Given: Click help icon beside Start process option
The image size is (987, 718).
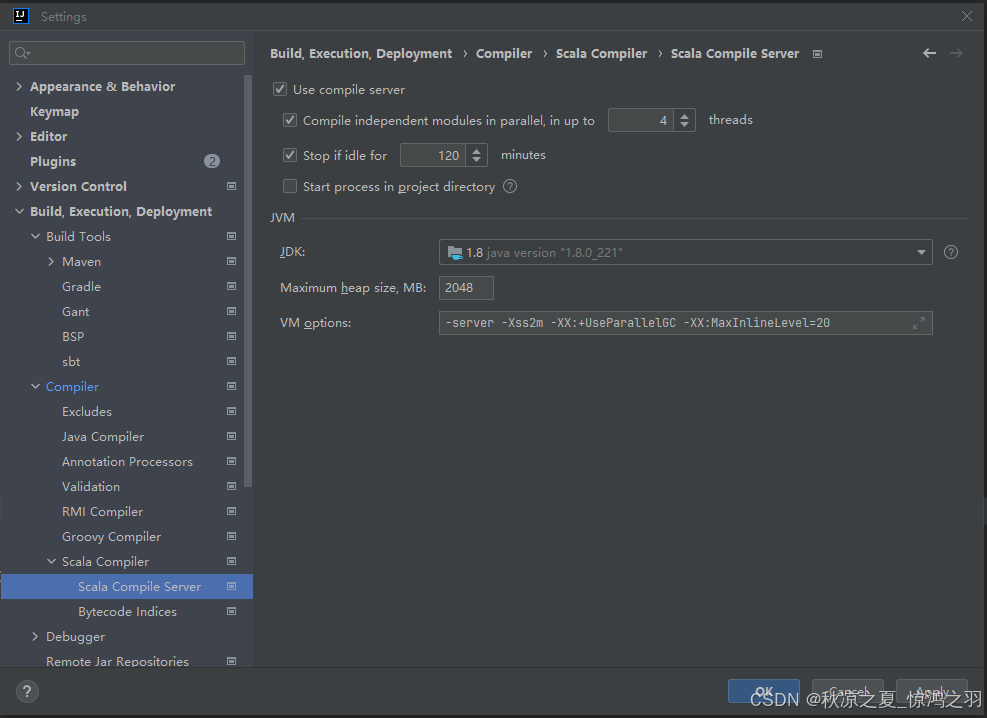Looking at the screenshot, I should pyautogui.click(x=510, y=186).
